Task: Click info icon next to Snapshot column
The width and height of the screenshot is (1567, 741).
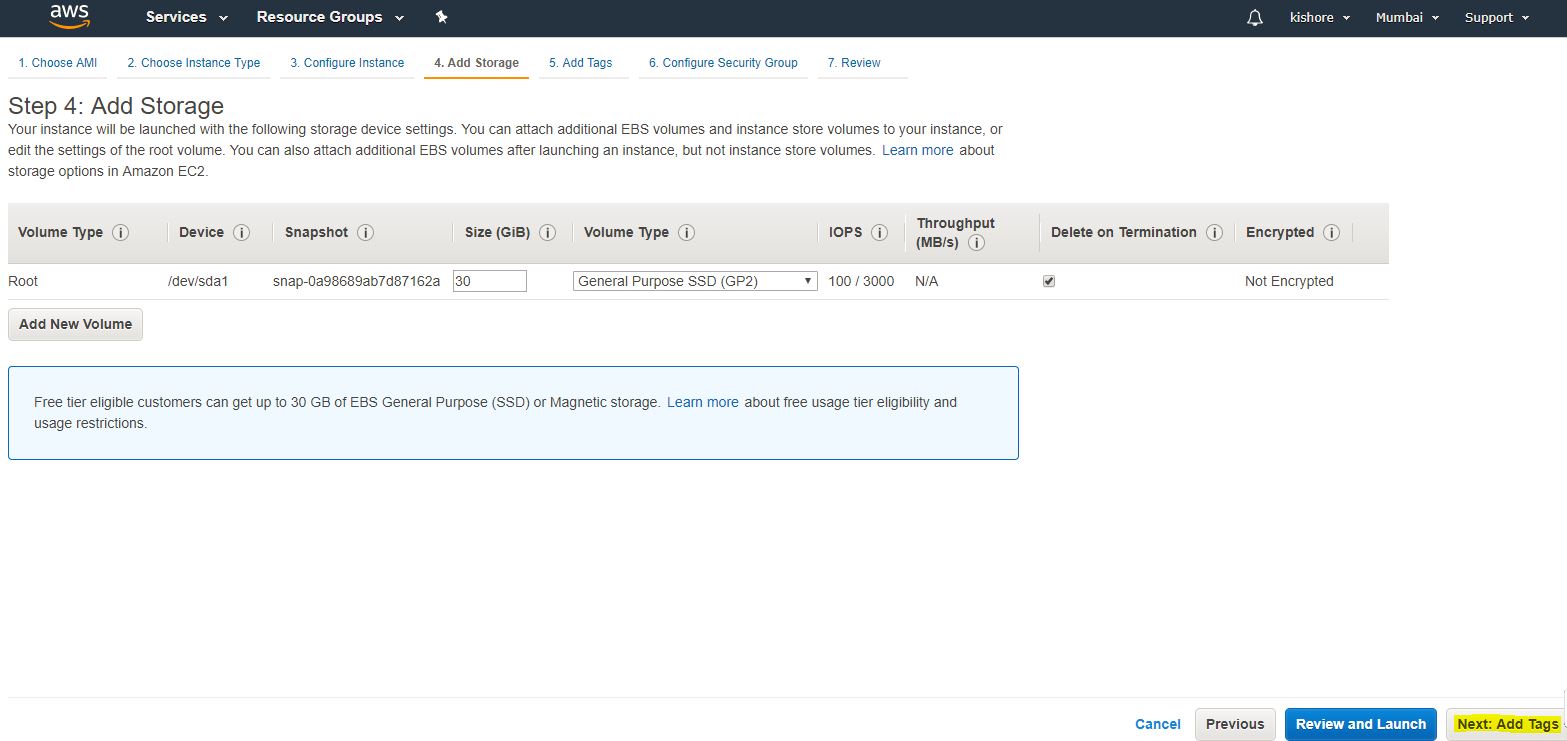Action: [x=365, y=232]
